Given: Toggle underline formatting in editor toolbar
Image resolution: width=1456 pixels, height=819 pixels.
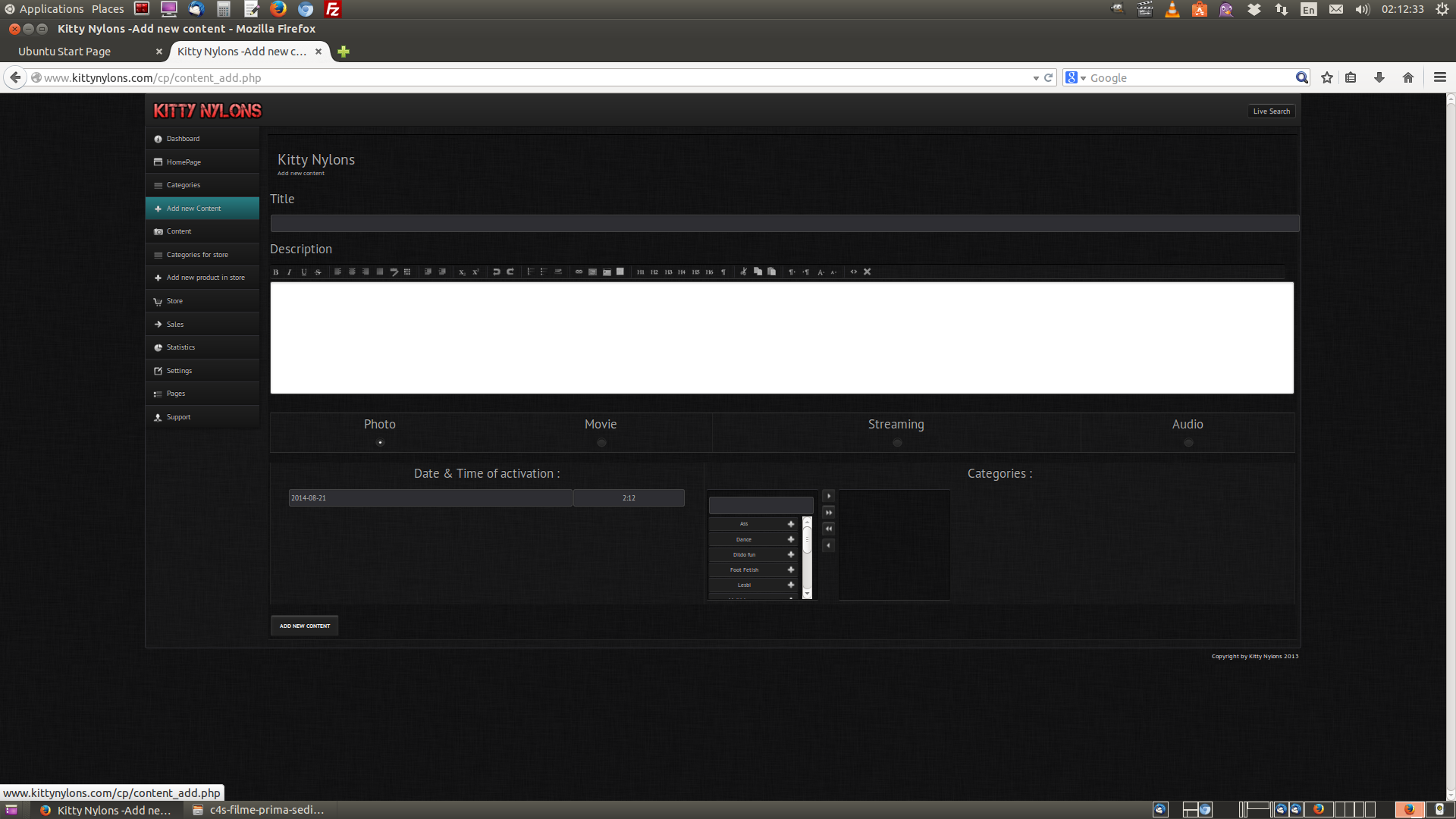Looking at the screenshot, I should click(x=304, y=272).
